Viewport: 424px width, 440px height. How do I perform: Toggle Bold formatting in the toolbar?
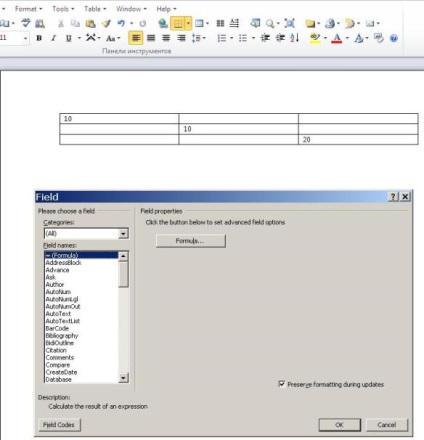(39, 38)
